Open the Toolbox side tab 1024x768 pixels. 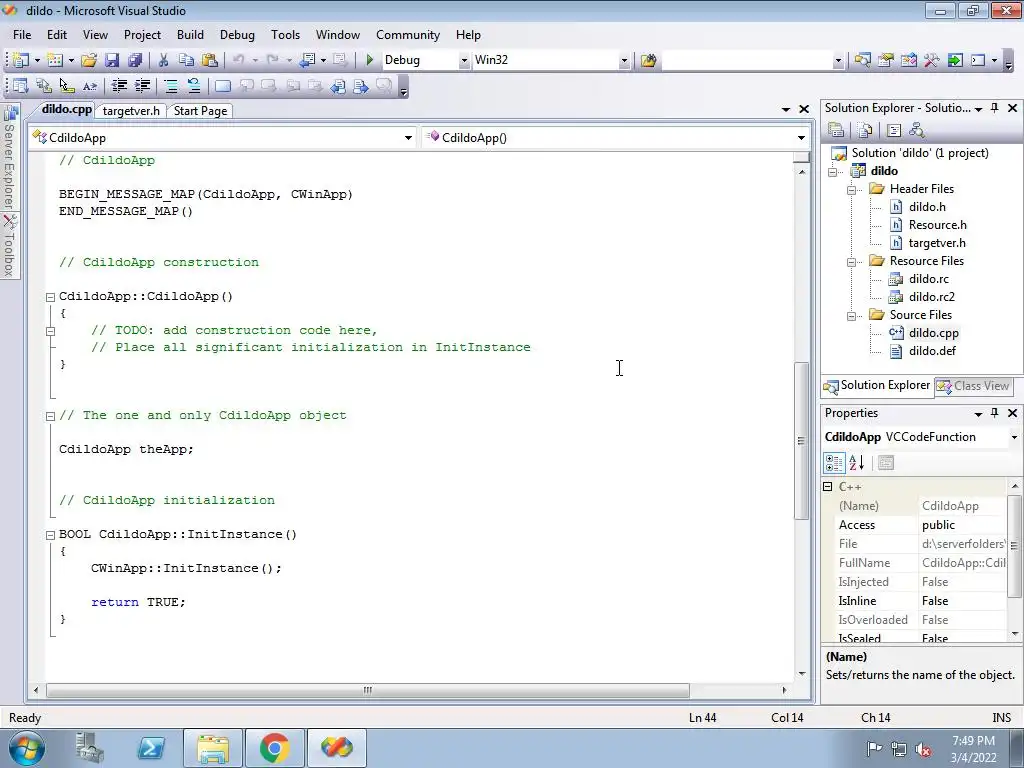coord(10,245)
